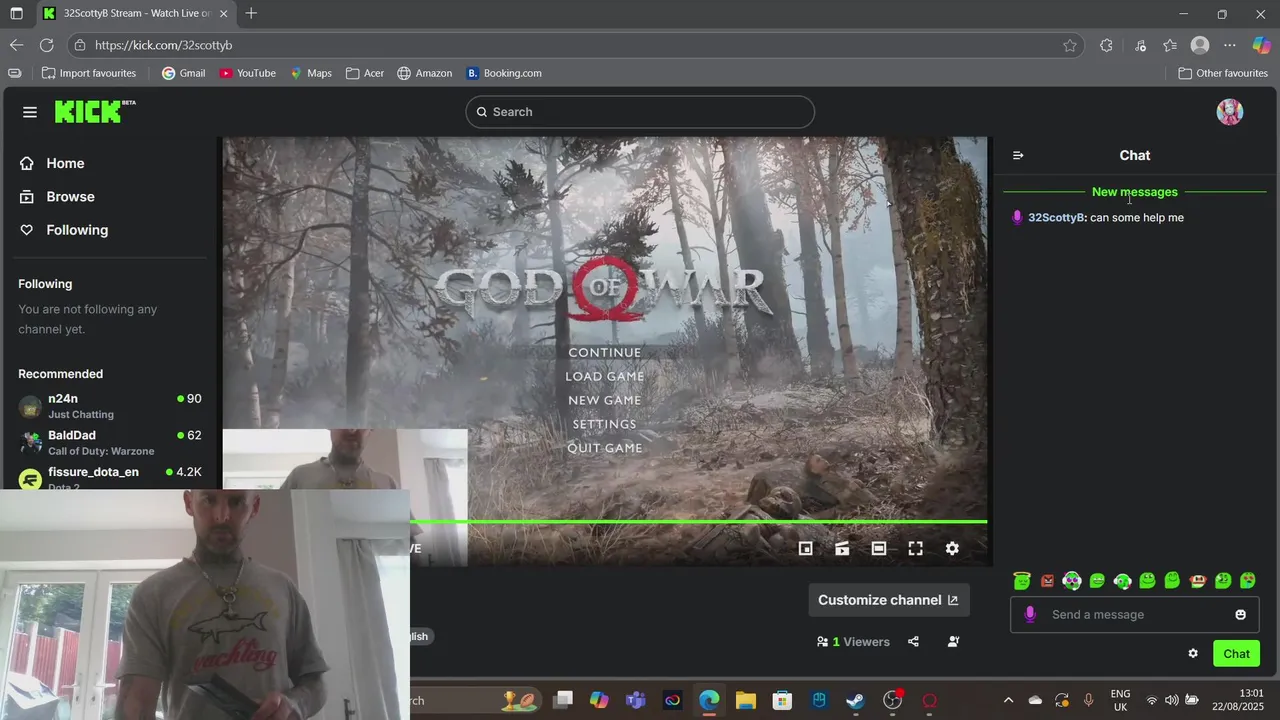
Task: Toggle theatre mode on the stream player
Action: [879, 548]
